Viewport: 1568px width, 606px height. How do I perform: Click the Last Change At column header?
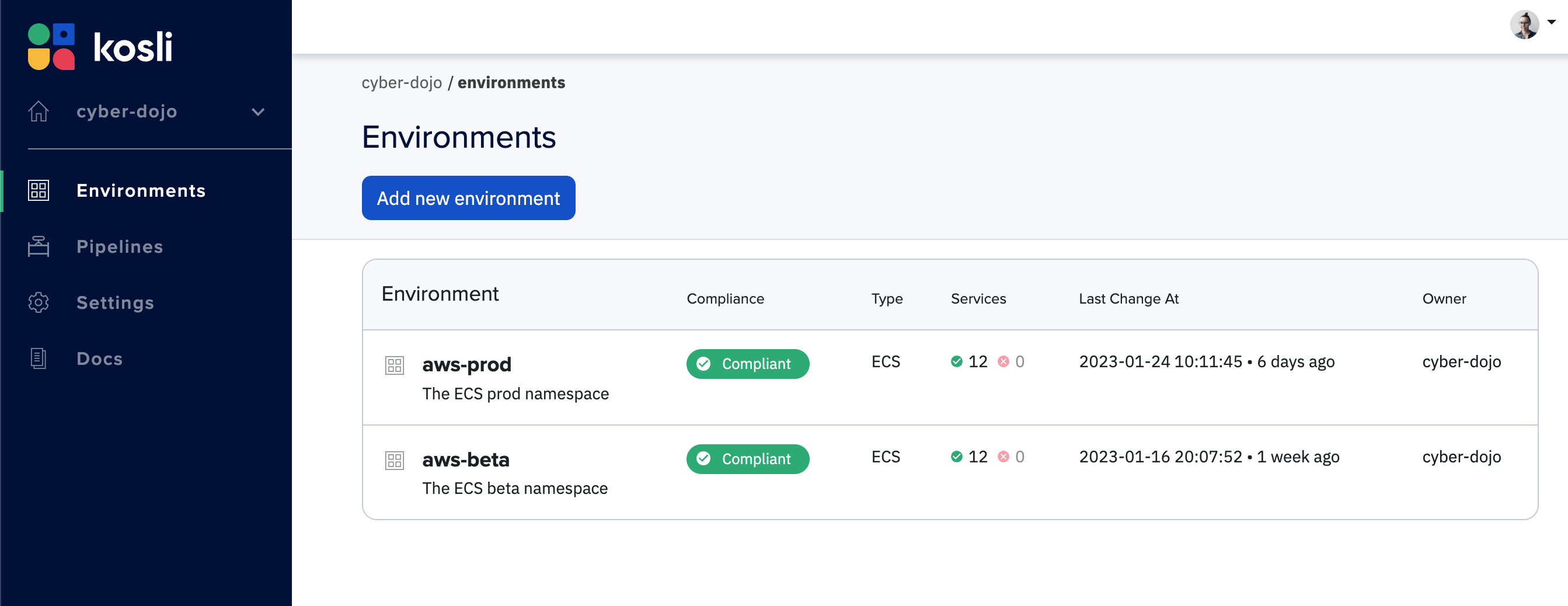tap(1128, 299)
